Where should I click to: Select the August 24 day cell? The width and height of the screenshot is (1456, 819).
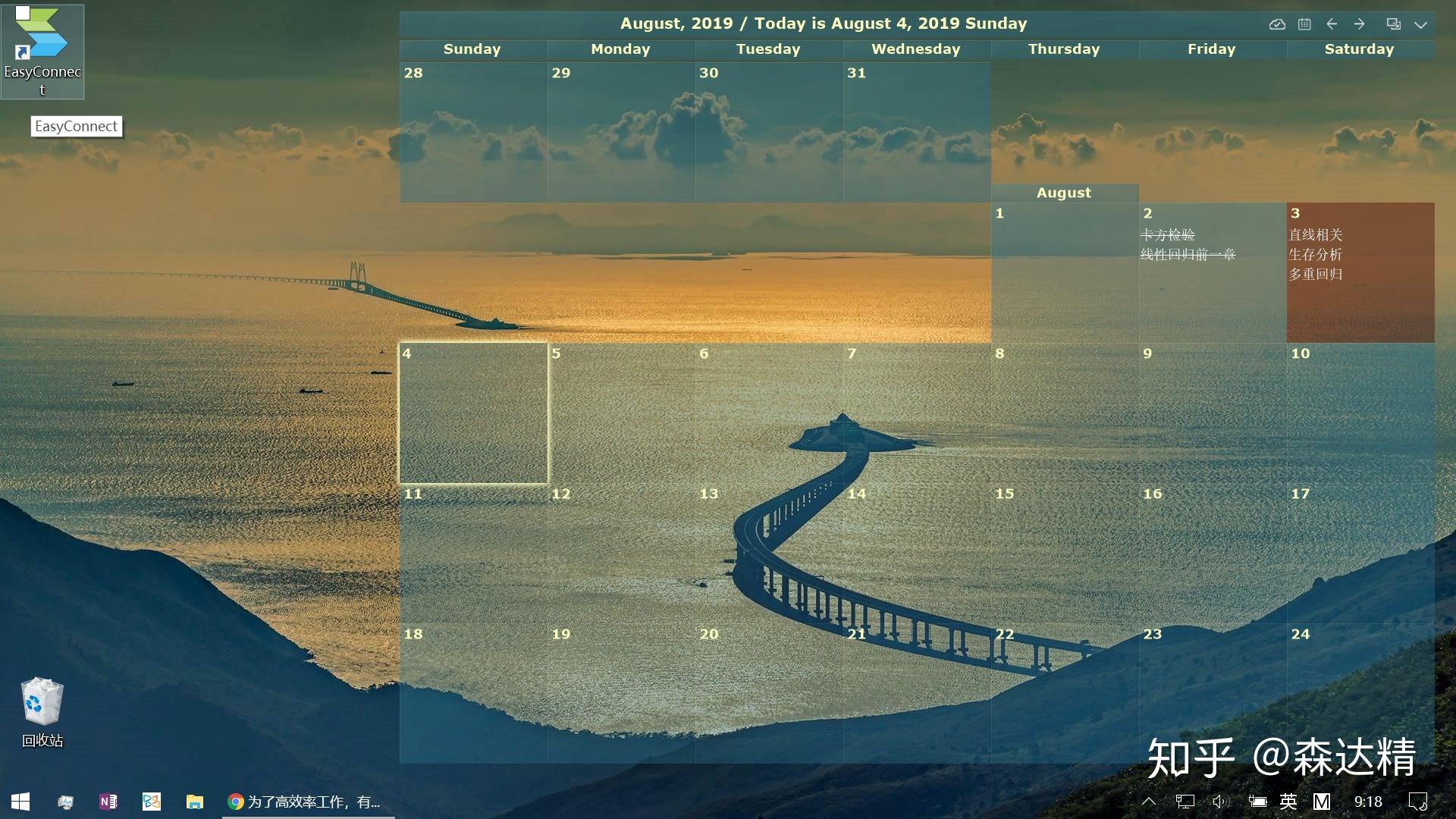[1360, 694]
